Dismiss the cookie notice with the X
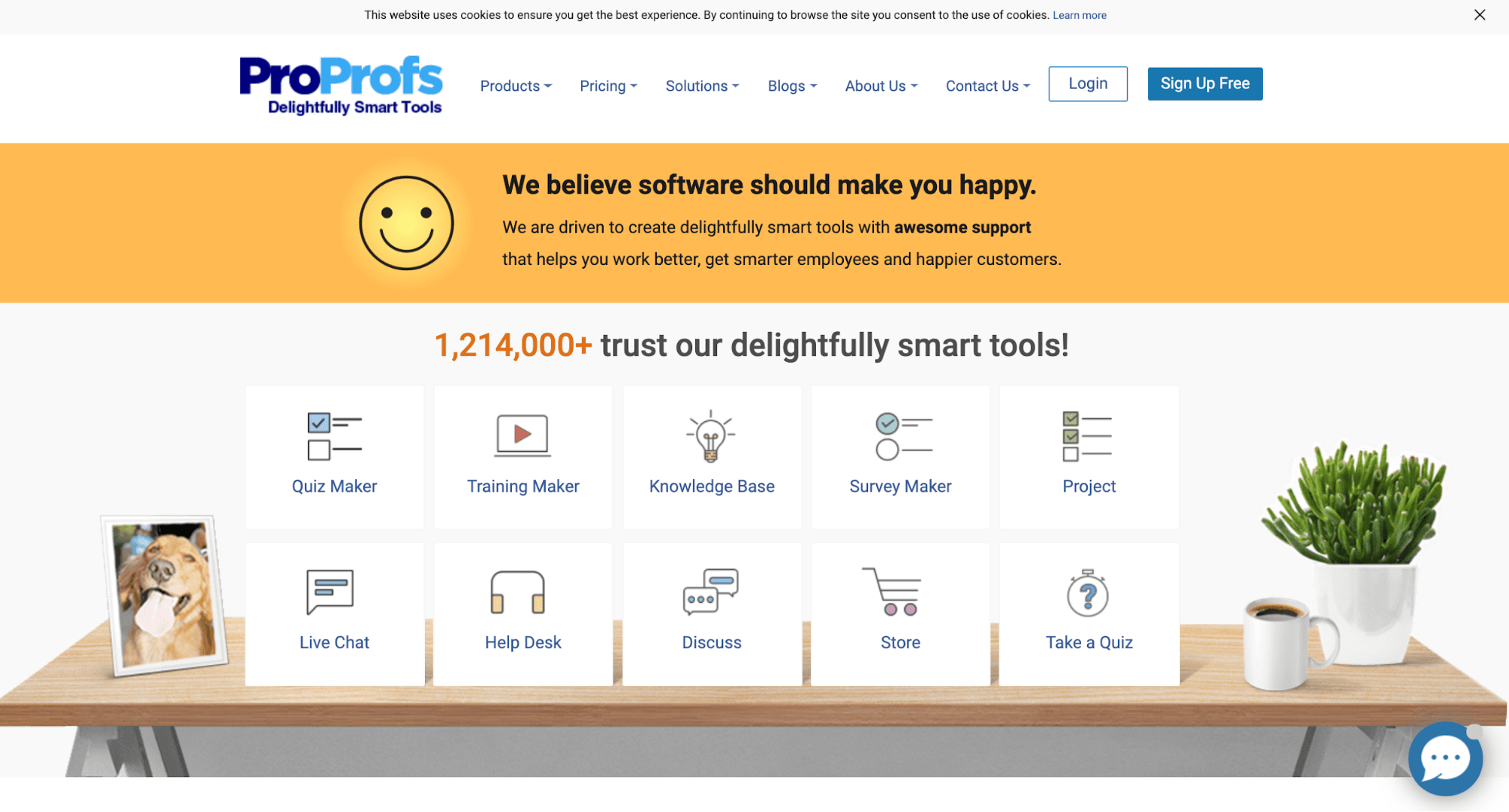The image size is (1509, 812). tap(1480, 15)
